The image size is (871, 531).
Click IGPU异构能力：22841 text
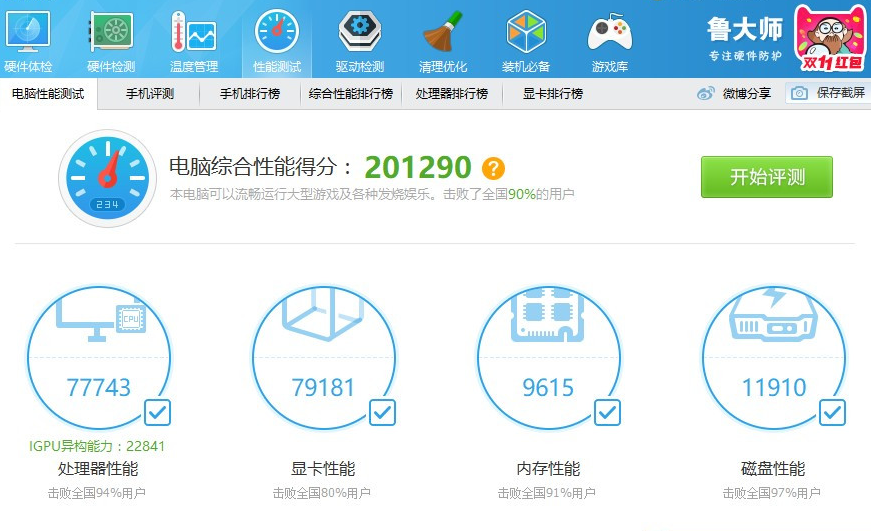[97, 447]
